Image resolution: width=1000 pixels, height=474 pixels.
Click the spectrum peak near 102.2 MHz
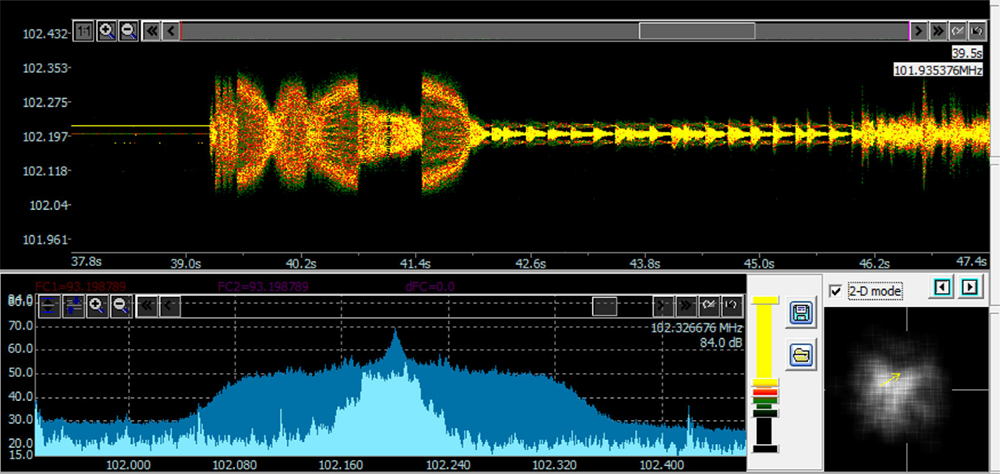[395, 335]
